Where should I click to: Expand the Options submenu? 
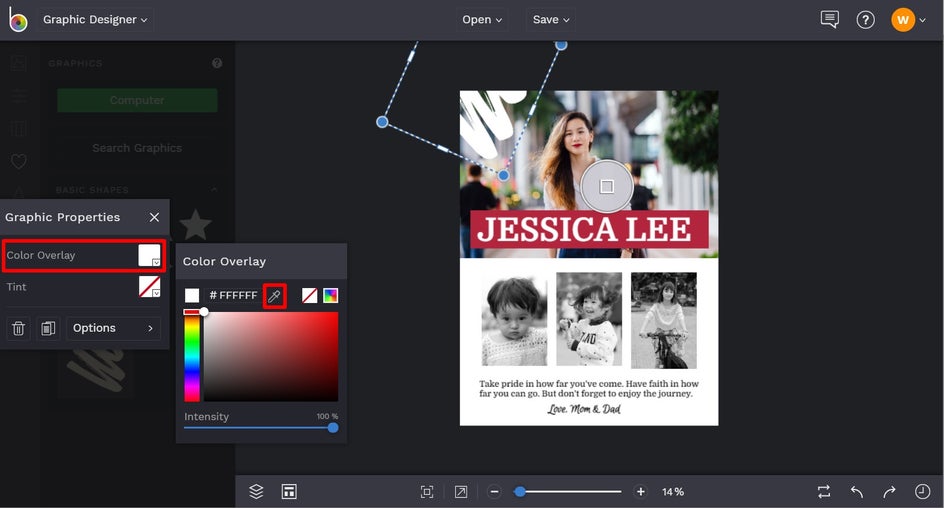[x=113, y=328]
